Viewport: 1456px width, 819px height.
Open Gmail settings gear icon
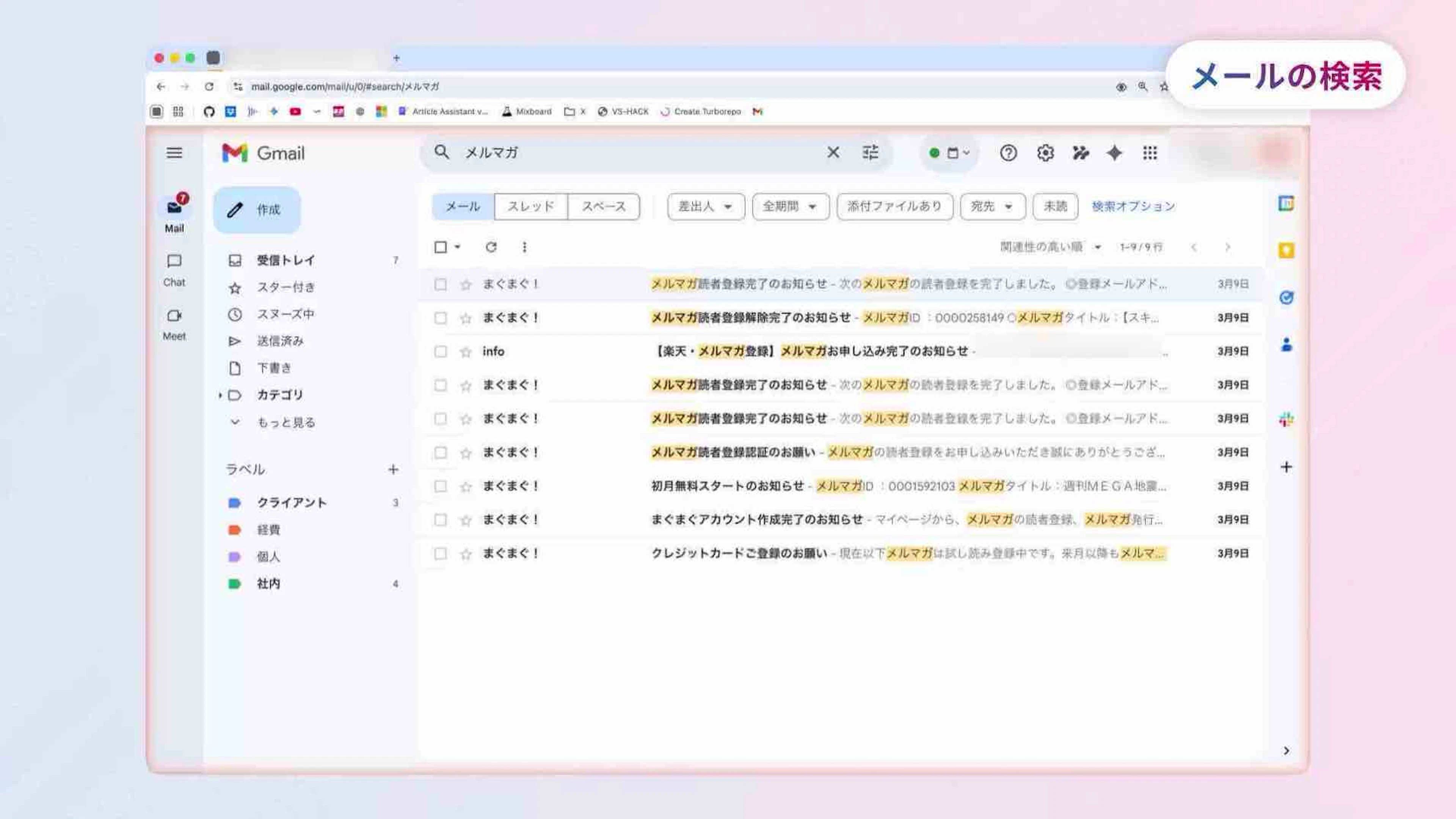click(1045, 153)
